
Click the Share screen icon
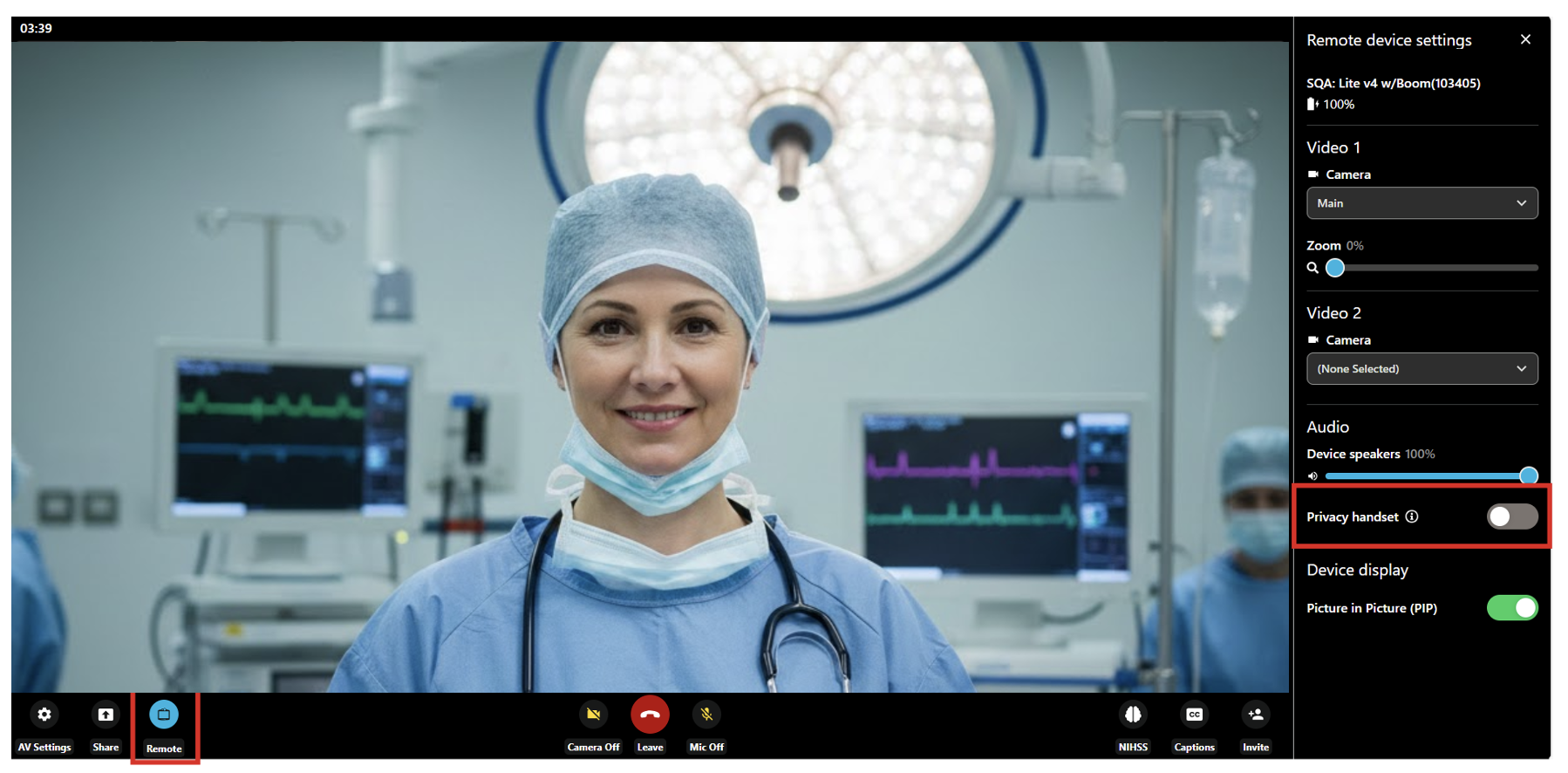(106, 715)
